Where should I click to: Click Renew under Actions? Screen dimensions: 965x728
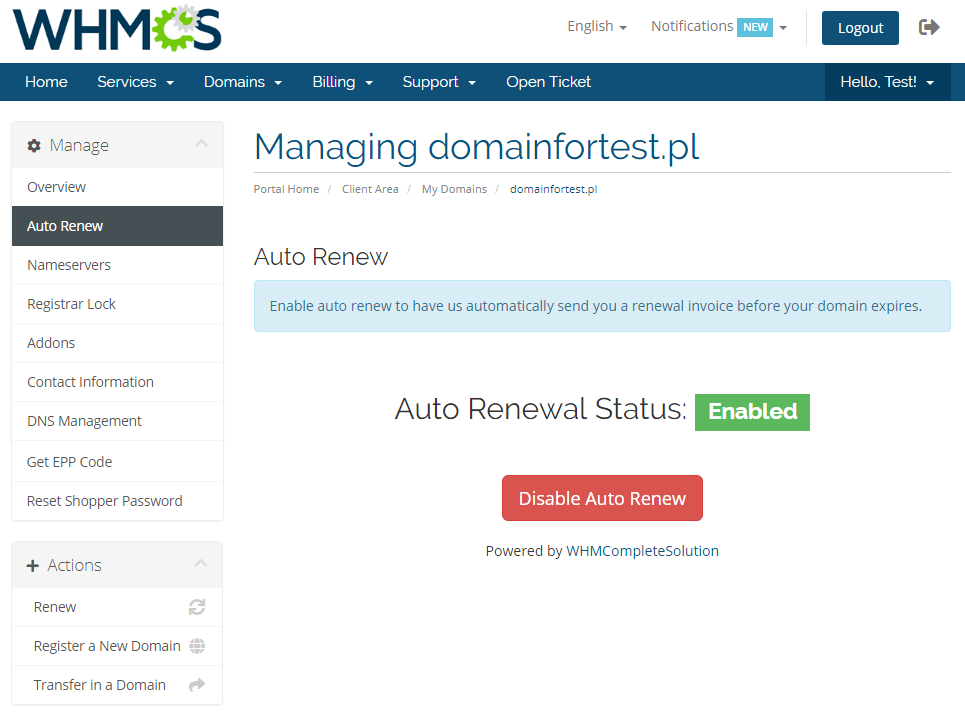117,607
